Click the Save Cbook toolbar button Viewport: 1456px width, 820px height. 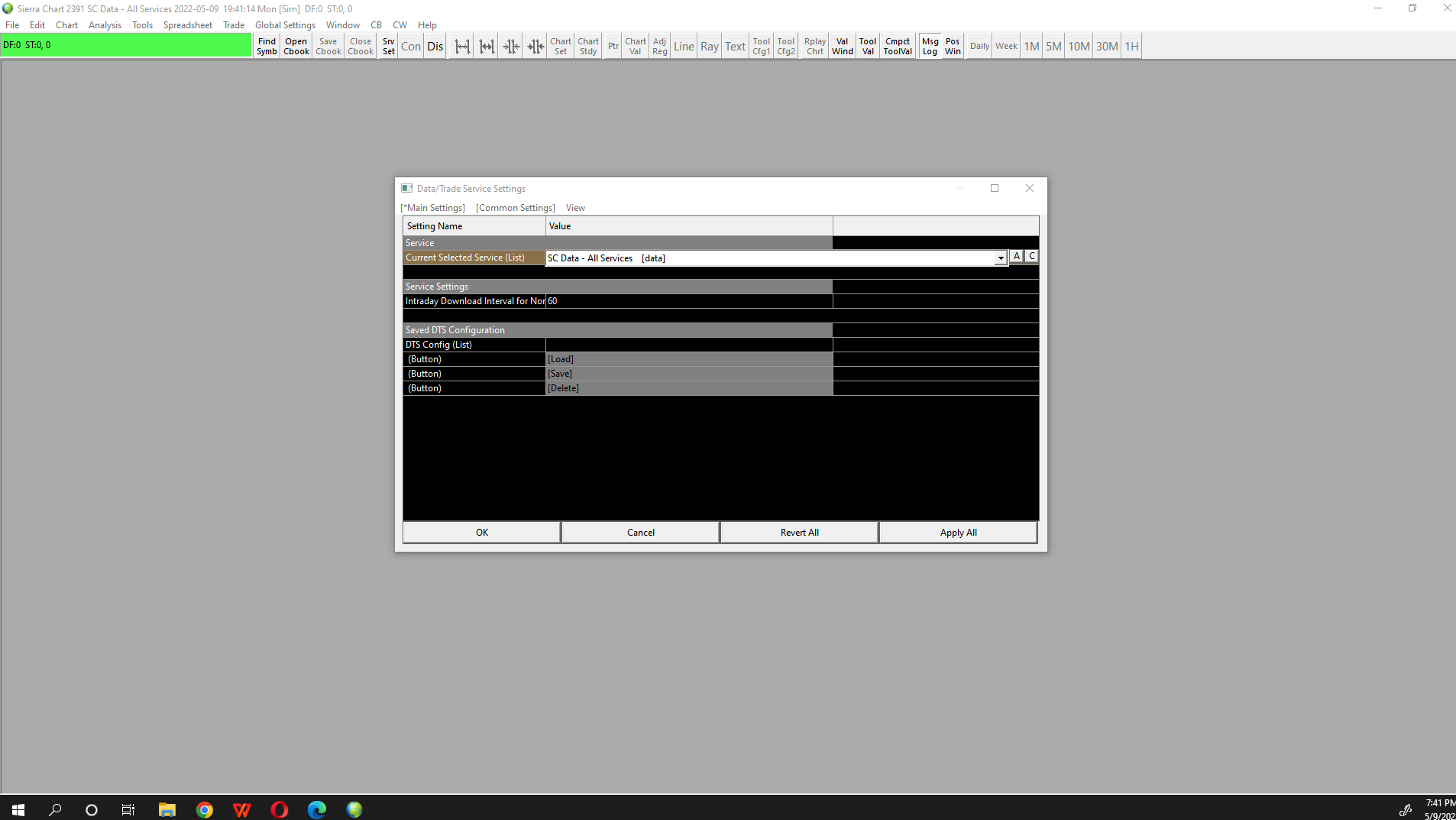(328, 47)
